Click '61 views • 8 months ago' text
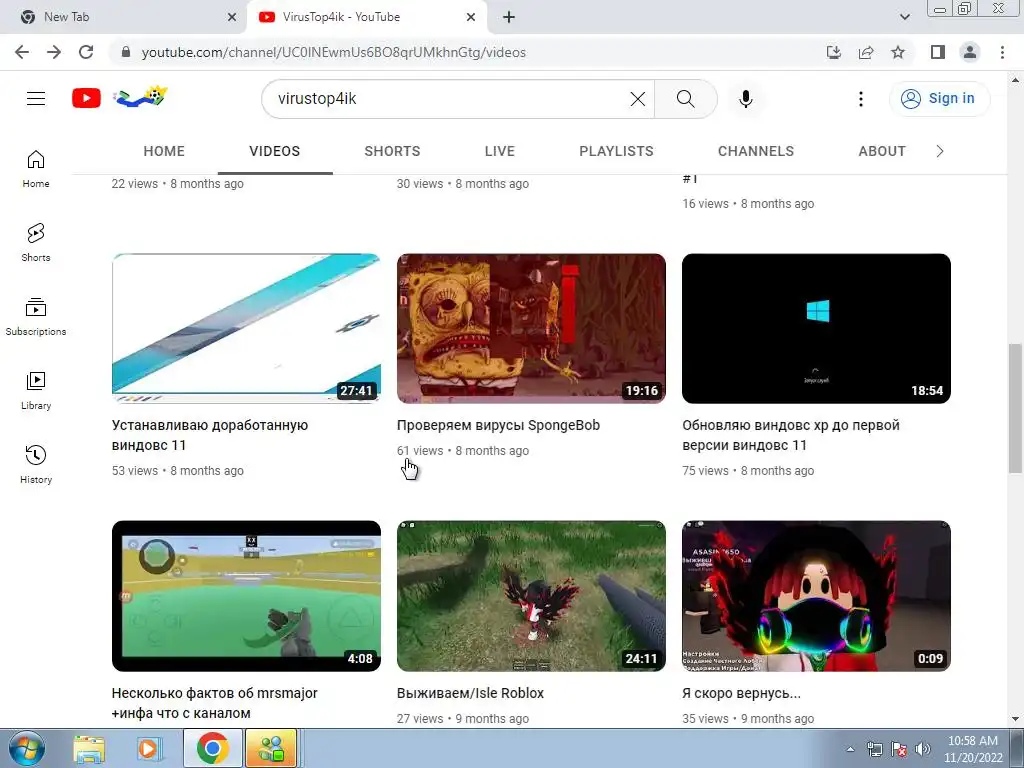The height and width of the screenshot is (768, 1024). pyautogui.click(x=462, y=451)
